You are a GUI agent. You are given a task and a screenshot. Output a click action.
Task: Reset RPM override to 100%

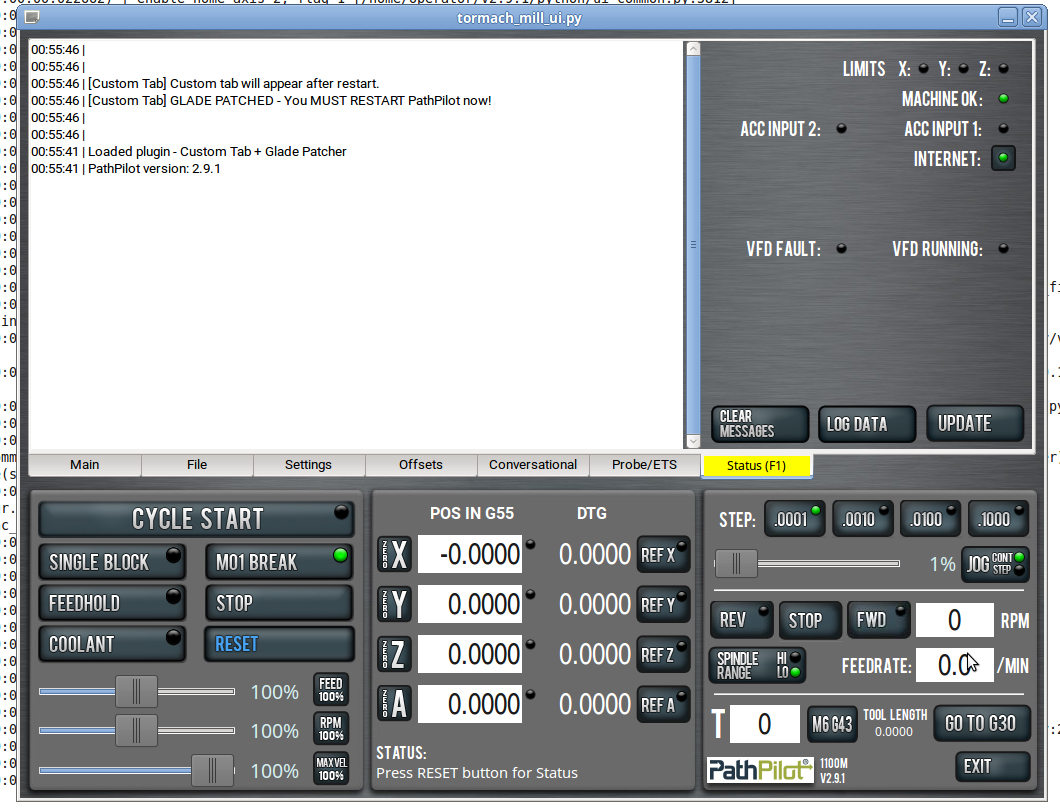[x=331, y=729]
